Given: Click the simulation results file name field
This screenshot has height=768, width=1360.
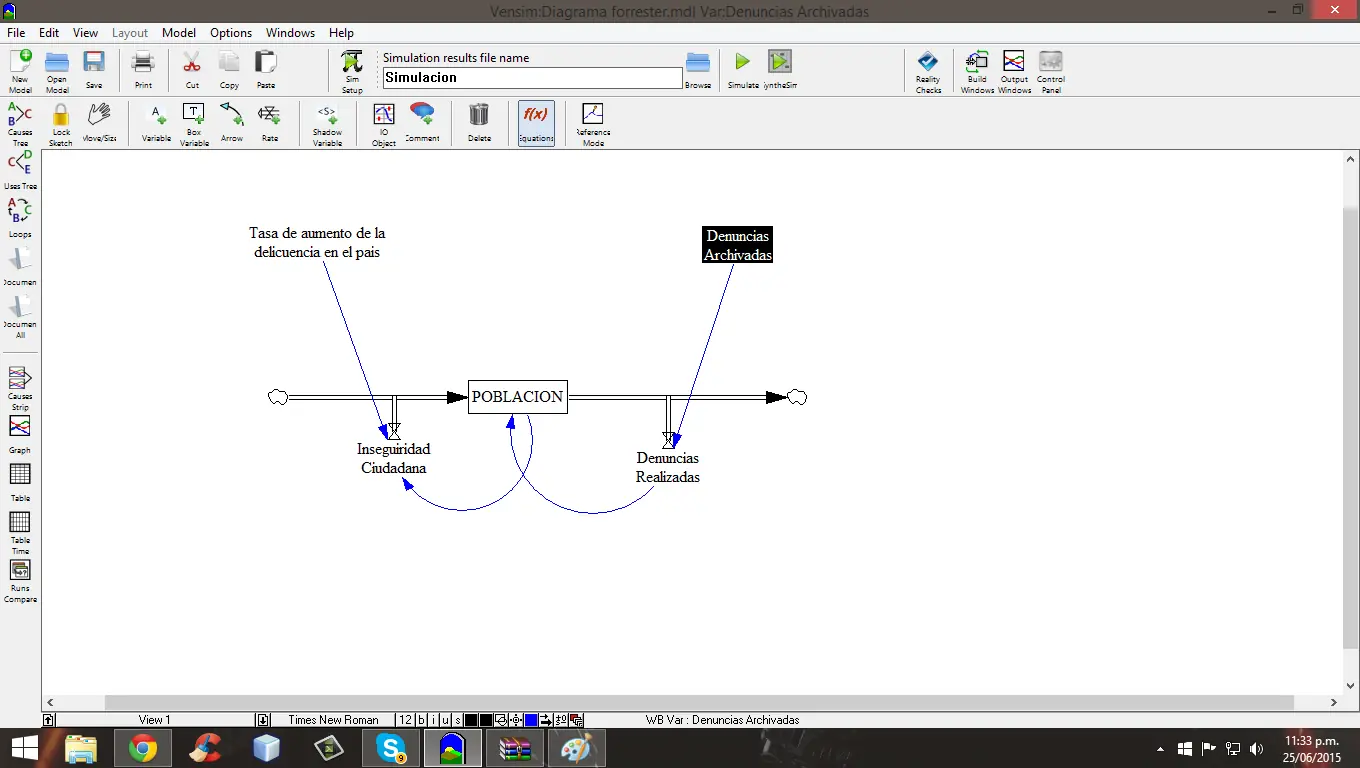Looking at the screenshot, I should (x=532, y=78).
